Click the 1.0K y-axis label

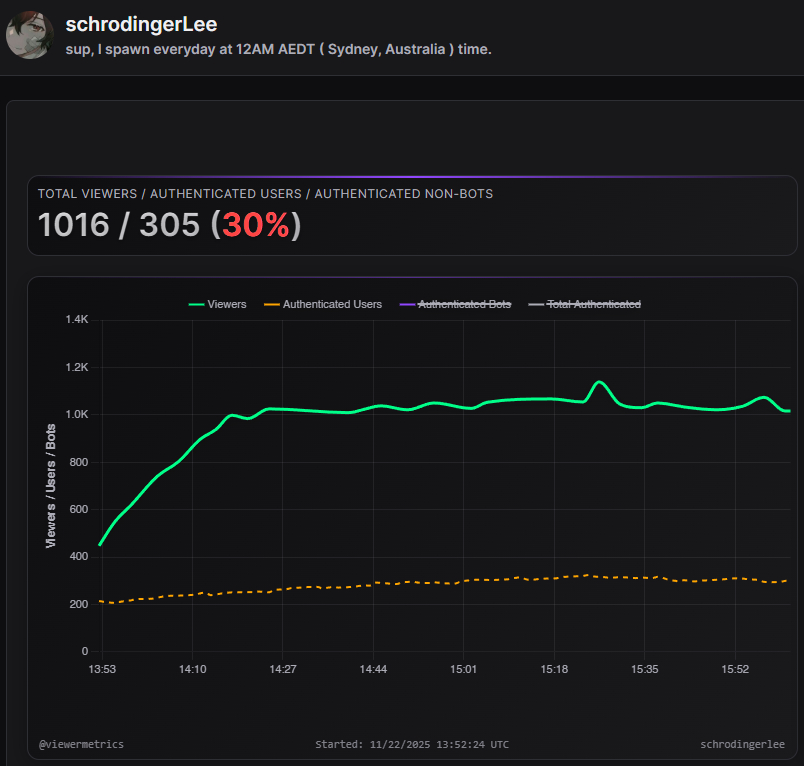tap(77, 414)
